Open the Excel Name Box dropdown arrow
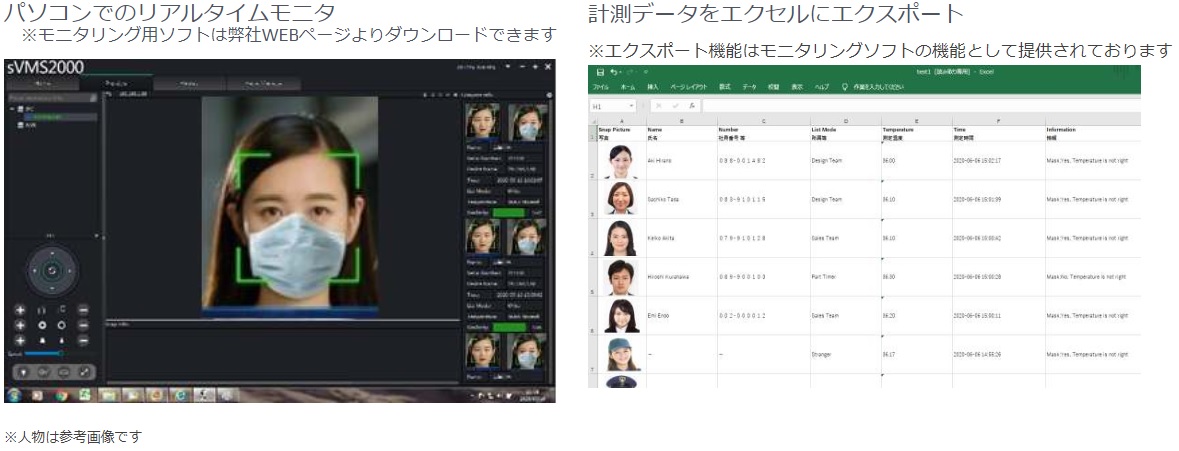Screen dimensions: 1179x451 click(632, 106)
